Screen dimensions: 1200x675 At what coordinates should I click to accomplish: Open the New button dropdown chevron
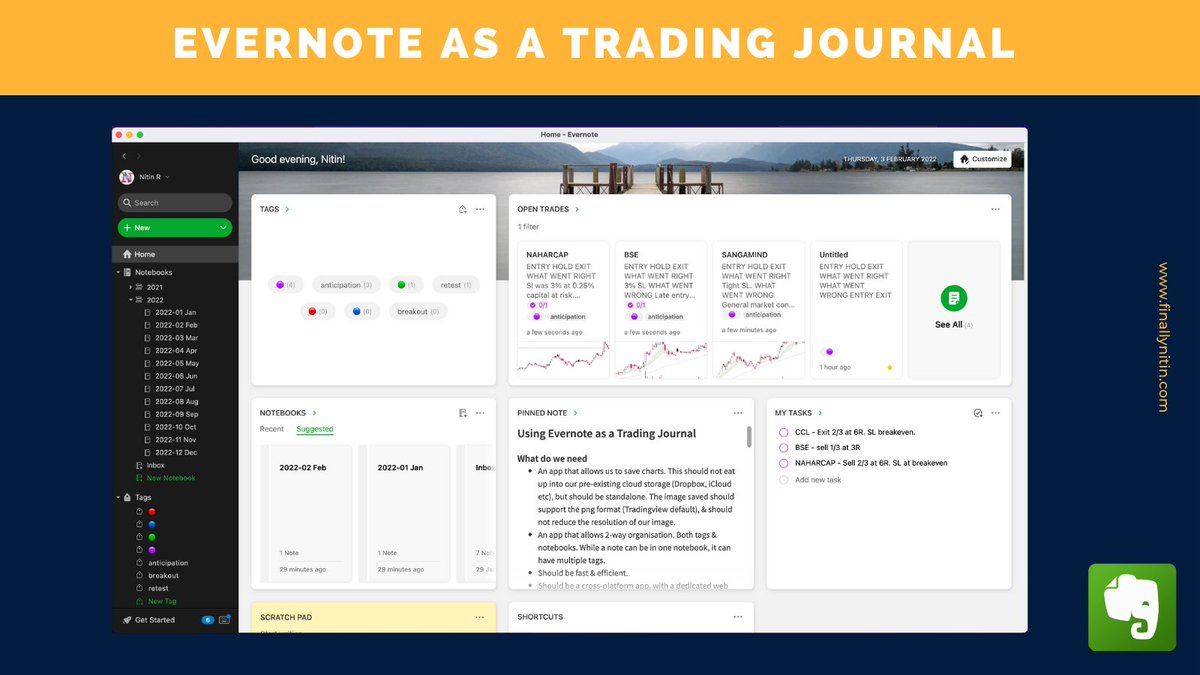[x=223, y=228]
